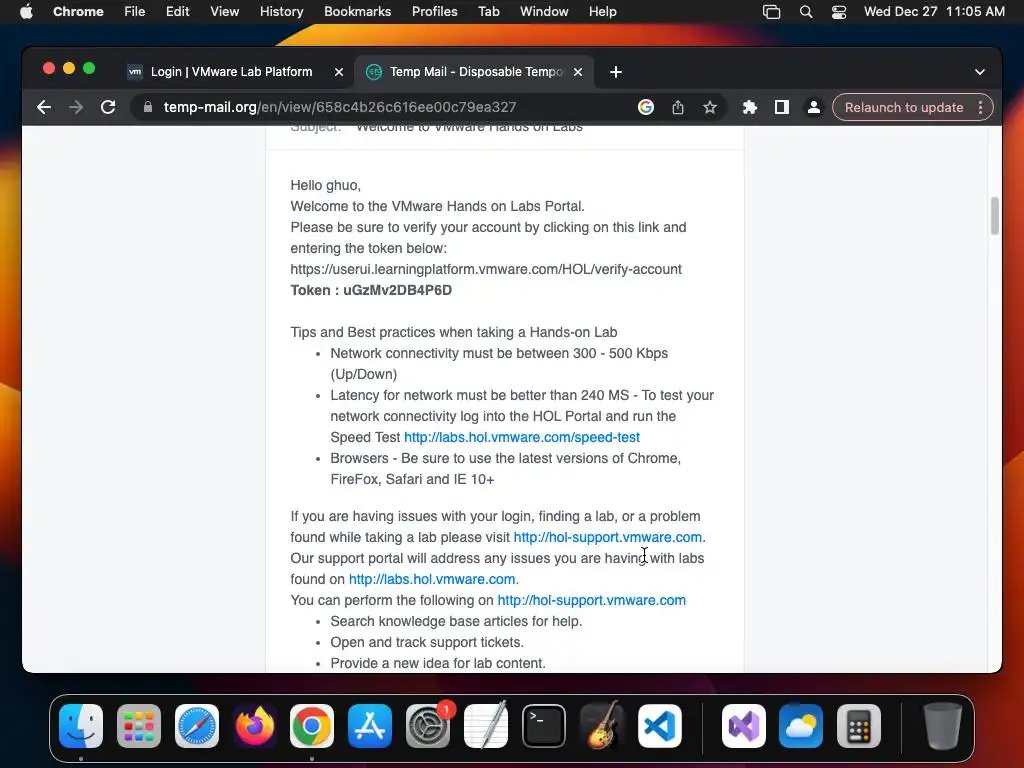This screenshot has width=1024, height=768.
Task: Open Control Center icon
Action: tap(839, 12)
